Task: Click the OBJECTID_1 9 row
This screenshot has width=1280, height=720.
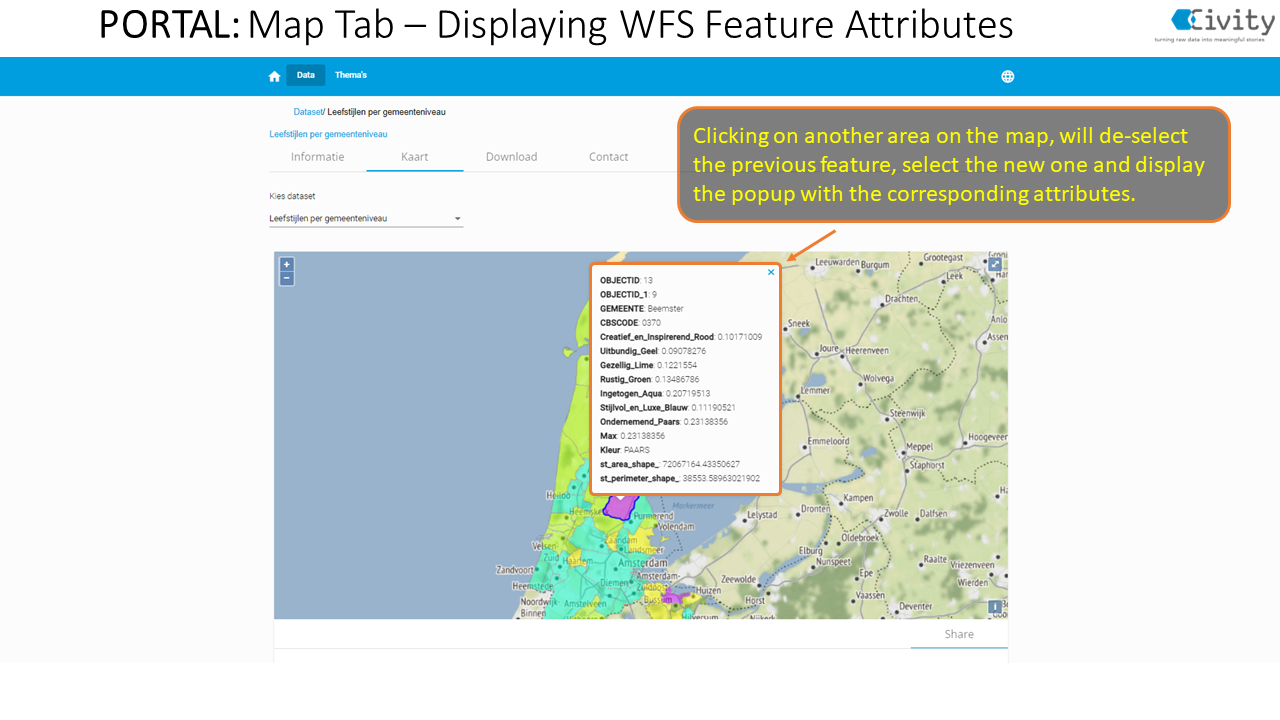Action: point(629,295)
